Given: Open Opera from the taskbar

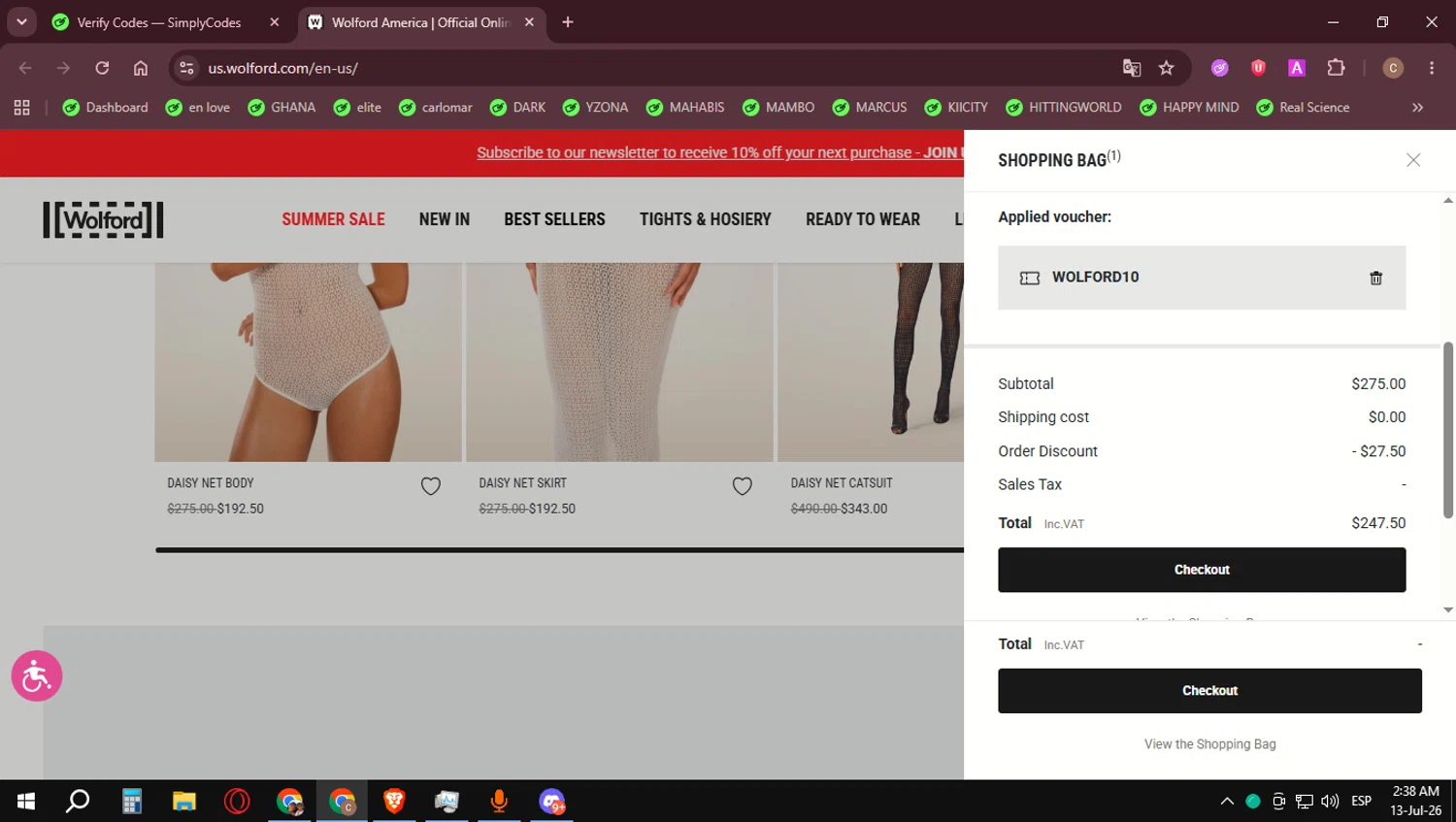Looking at the screenshot, I should pos(237,801).
